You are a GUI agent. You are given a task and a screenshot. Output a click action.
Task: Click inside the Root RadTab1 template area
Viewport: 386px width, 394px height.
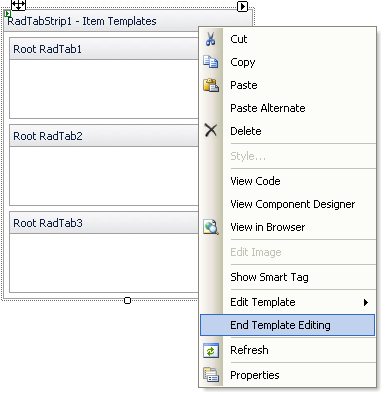pos(104,89)
